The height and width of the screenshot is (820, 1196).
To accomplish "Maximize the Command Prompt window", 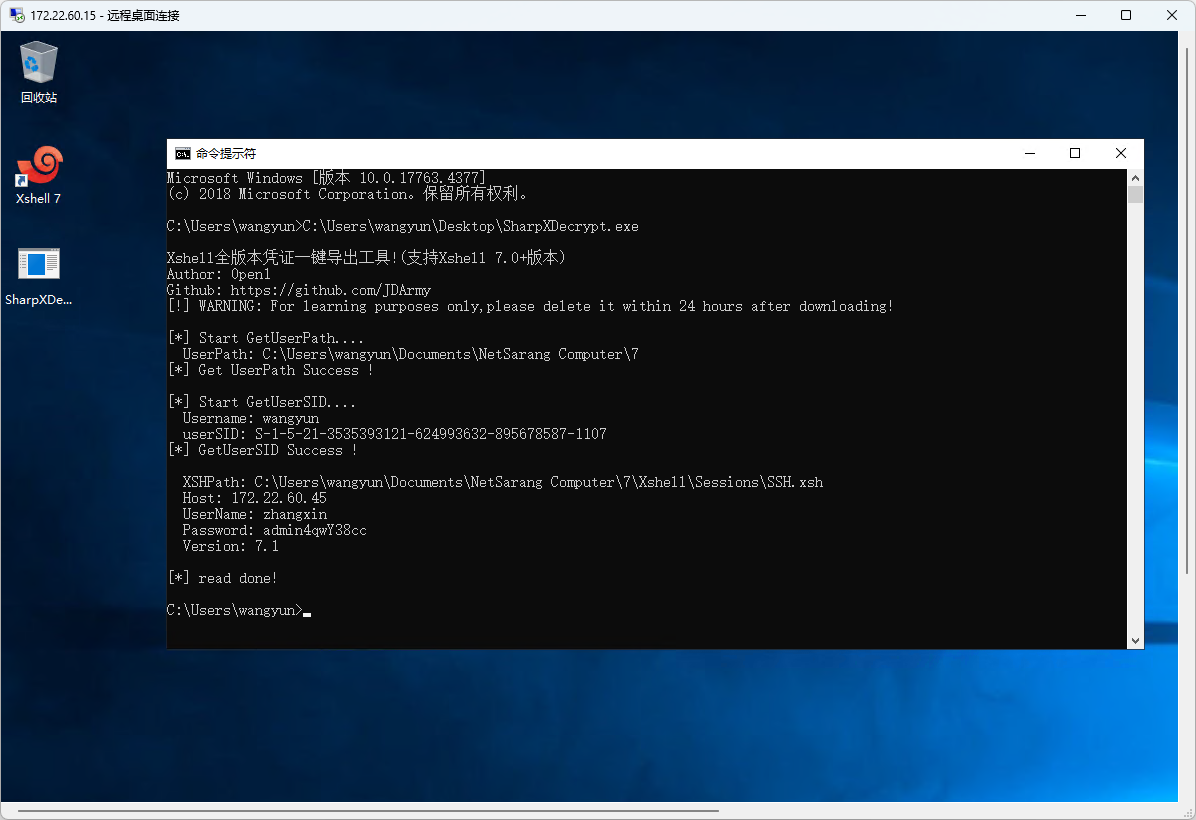I will click(x=1075, y=153).
